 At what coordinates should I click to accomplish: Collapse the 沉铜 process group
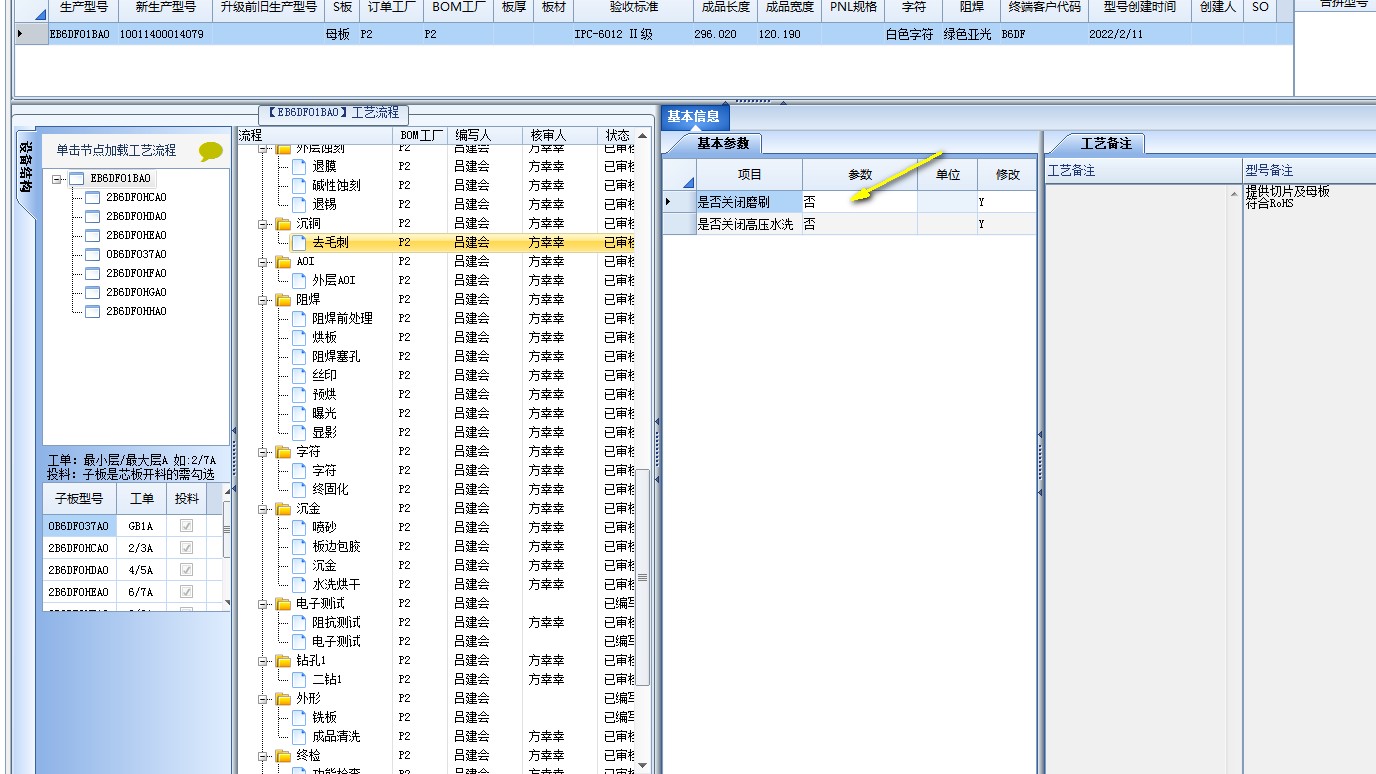264,224
